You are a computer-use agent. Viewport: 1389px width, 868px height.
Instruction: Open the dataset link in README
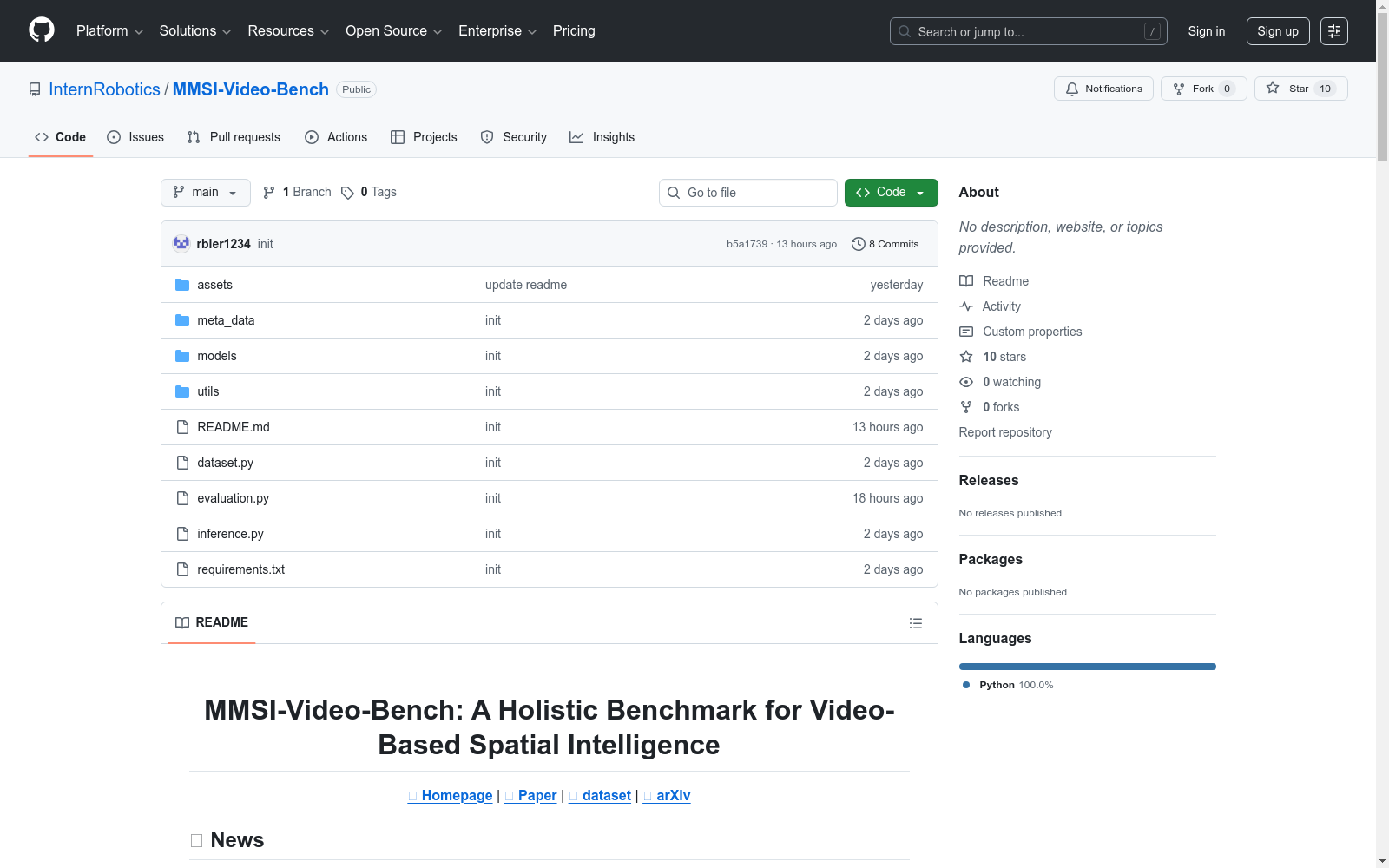(600, 795)
